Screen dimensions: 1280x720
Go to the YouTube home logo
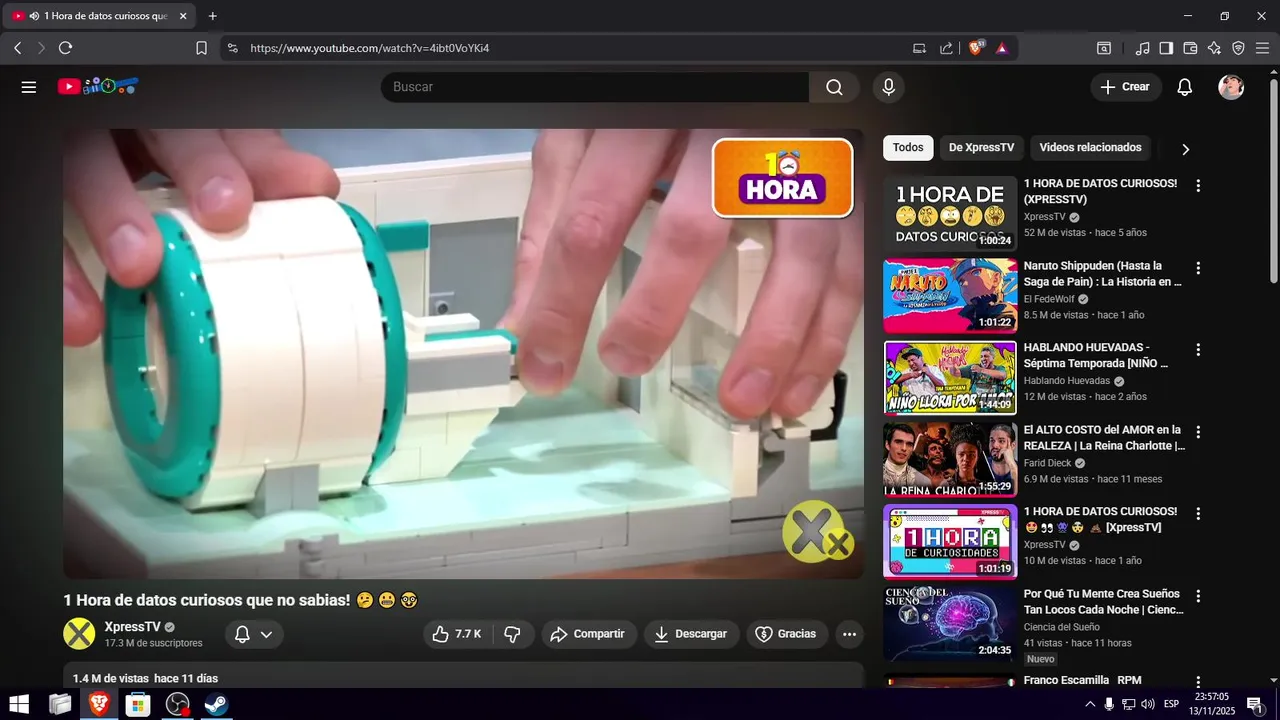coord(97,86)
